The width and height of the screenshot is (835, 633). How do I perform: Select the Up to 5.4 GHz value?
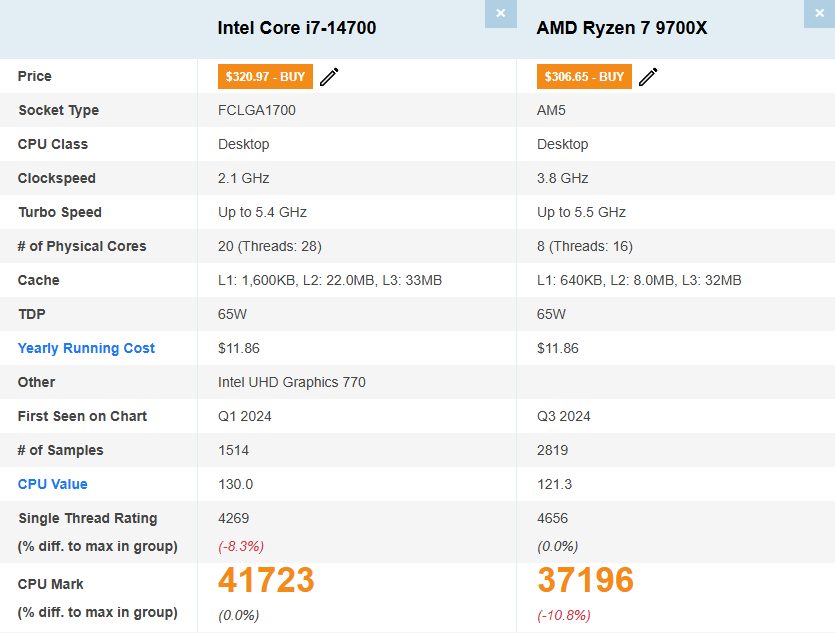[x=262, y=212]
